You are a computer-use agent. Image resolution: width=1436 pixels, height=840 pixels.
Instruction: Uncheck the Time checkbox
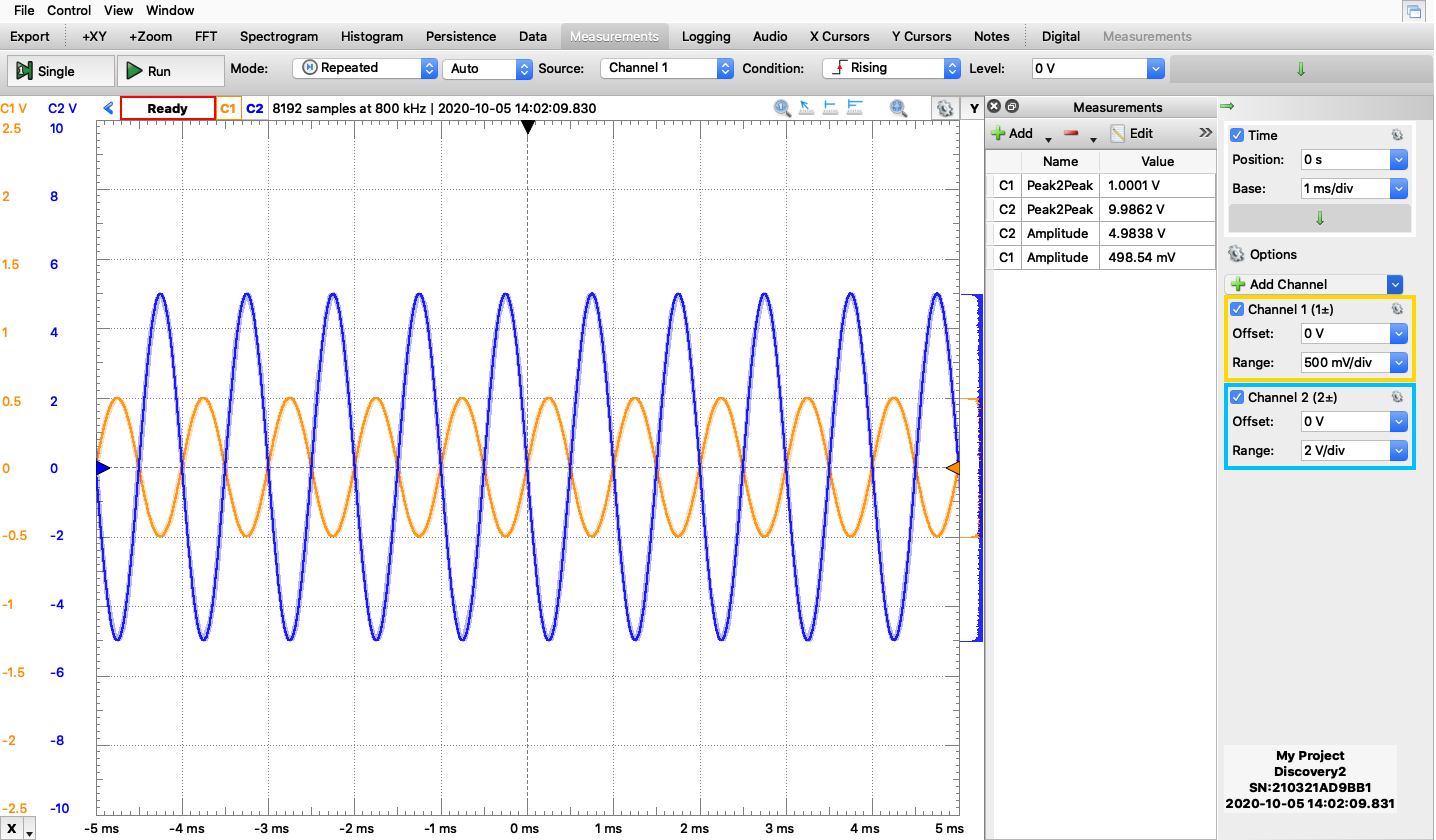pyautogui.click(x=1237, y=135)
